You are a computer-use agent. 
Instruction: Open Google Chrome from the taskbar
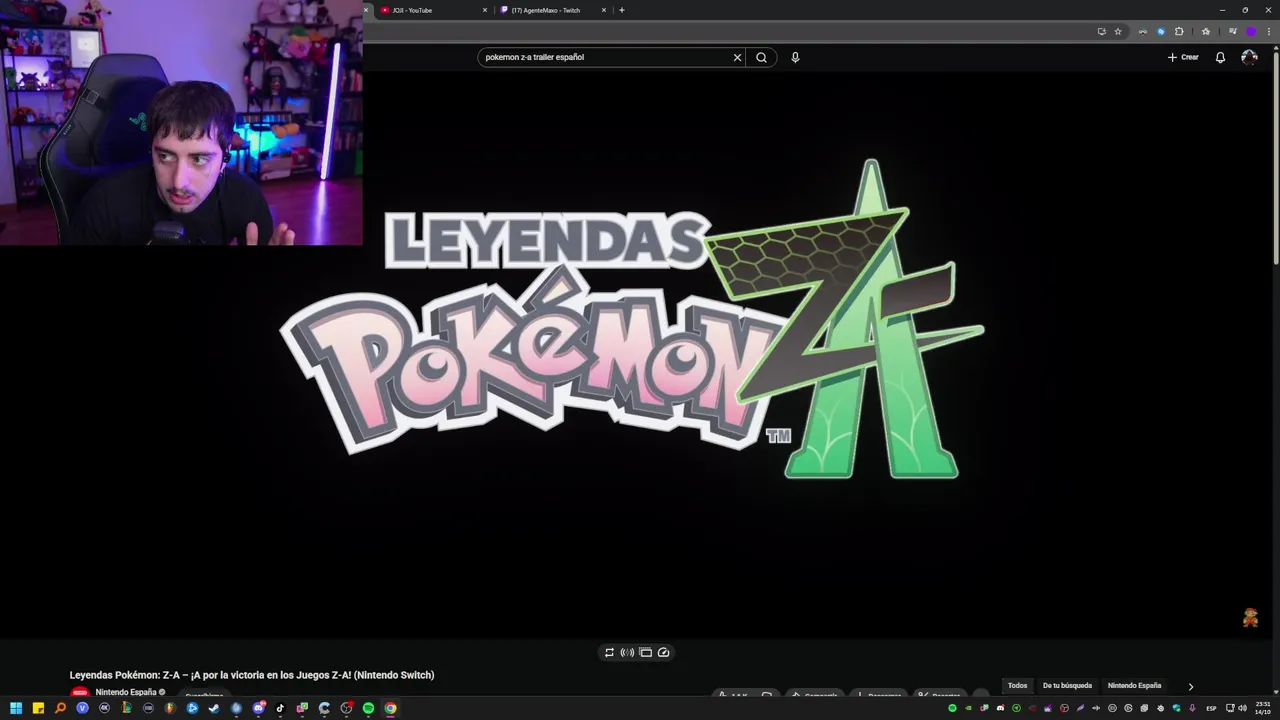390,708
